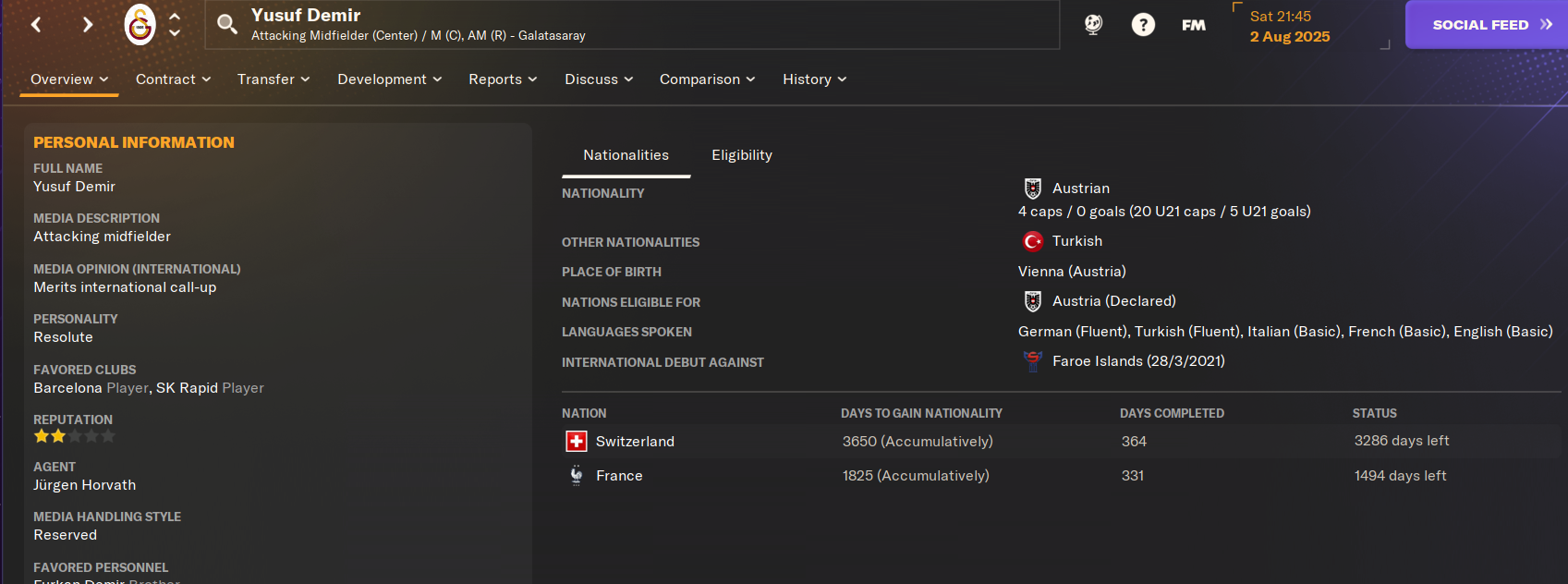The image size is (1568, 584).
Task: Click the Faroe Islands crest icon
Action: [x=1033, y=361]
